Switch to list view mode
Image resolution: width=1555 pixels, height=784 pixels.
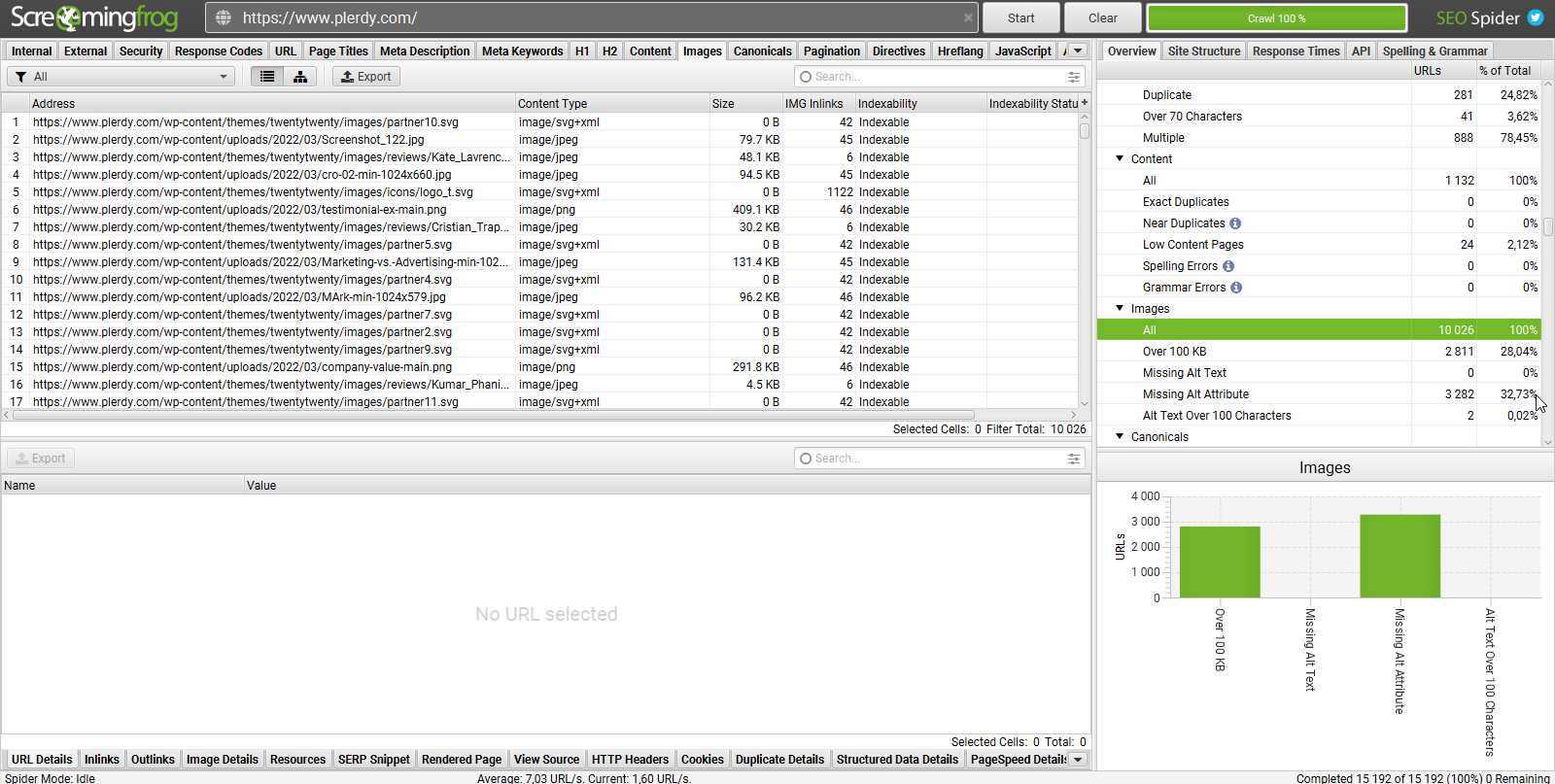click(267, 77)
